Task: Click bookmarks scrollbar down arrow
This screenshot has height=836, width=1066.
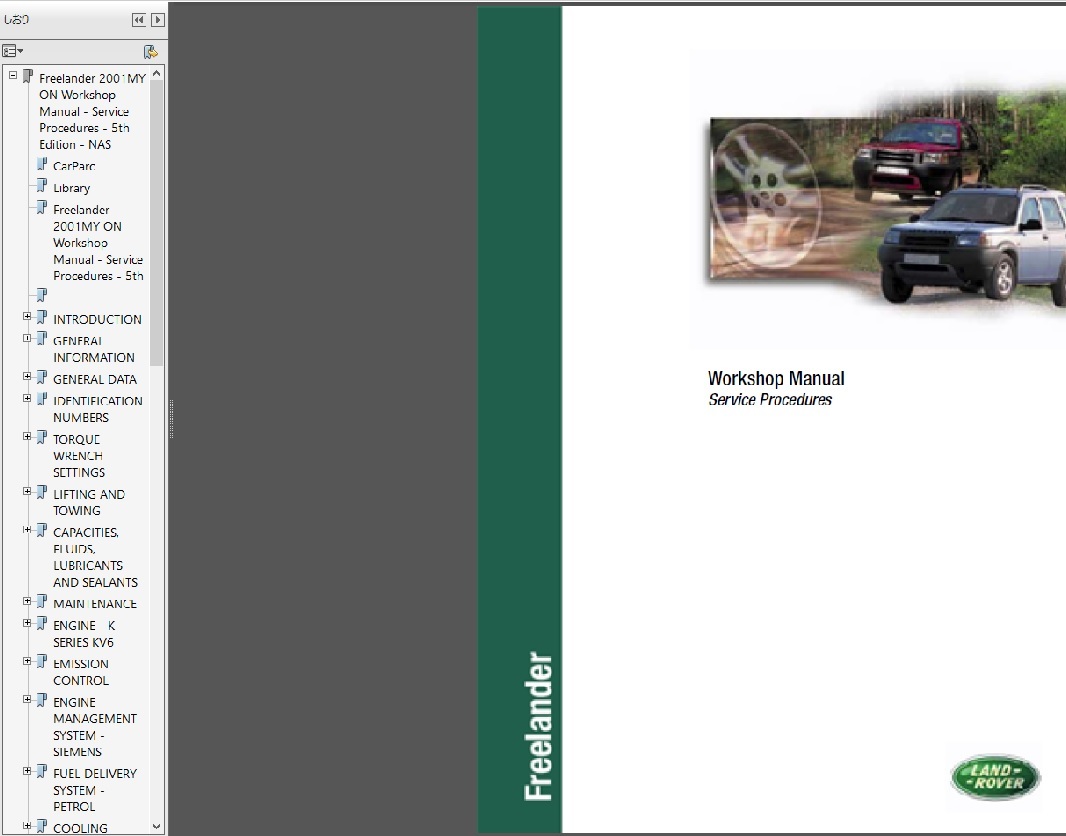Action: point(157,826)
